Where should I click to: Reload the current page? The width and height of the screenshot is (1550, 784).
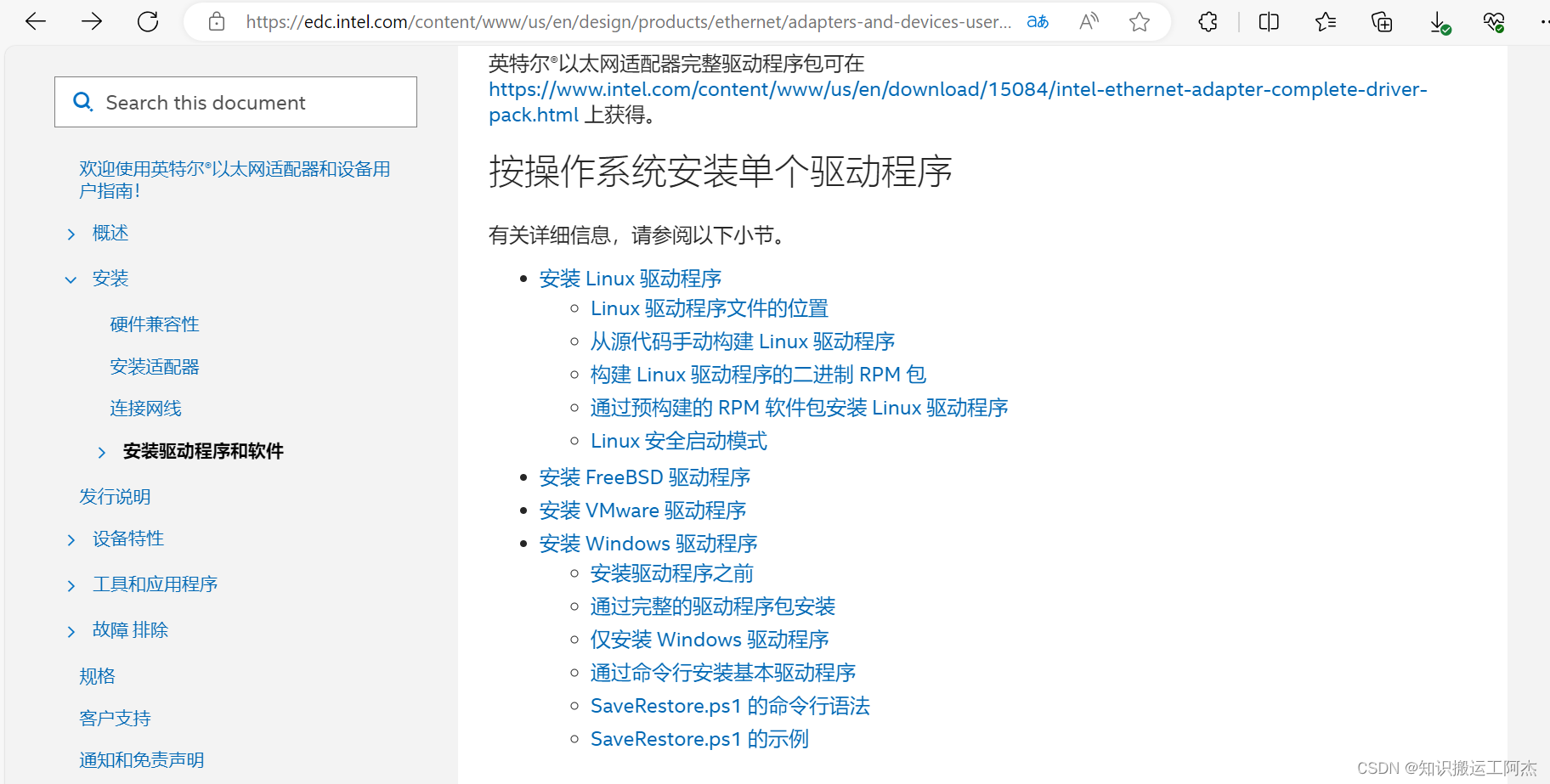point(148,21)
